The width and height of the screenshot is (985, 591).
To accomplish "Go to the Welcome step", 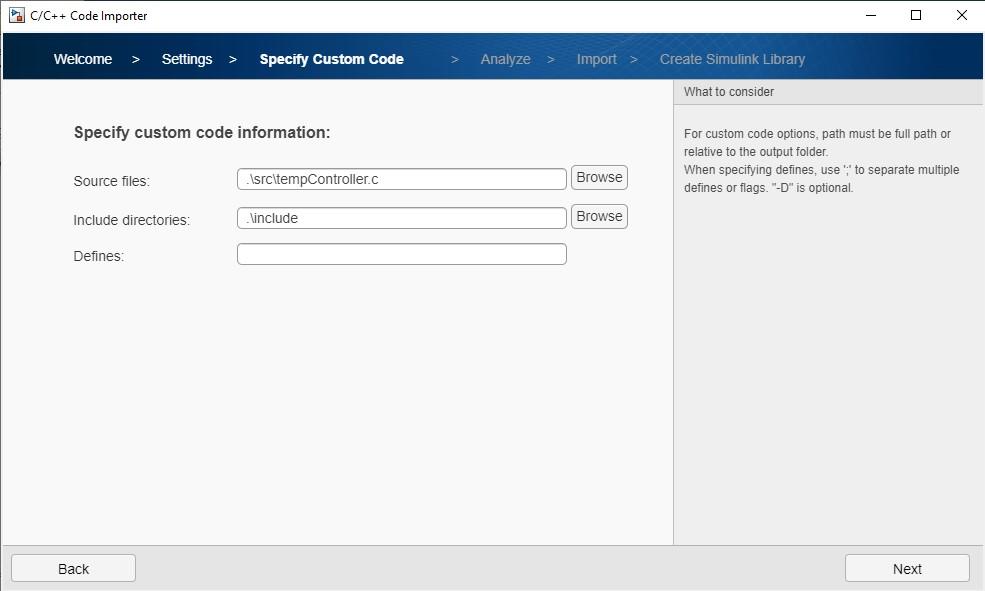I will click(83, 59).
